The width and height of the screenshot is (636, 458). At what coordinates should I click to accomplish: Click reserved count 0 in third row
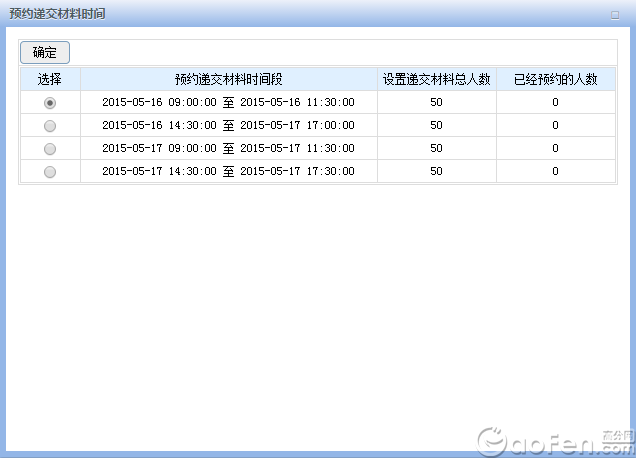[x=555, y=148]
